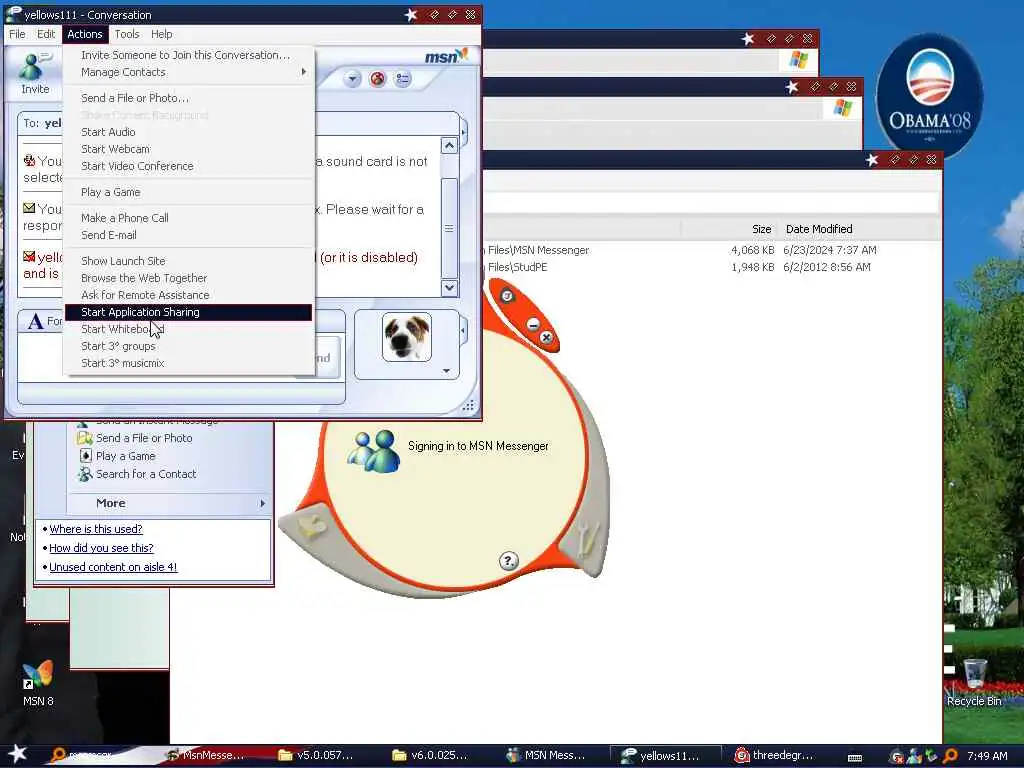Collapse the side panel arrow near To field
This screenshot has height=768, width=1024.
coord(464,133)
